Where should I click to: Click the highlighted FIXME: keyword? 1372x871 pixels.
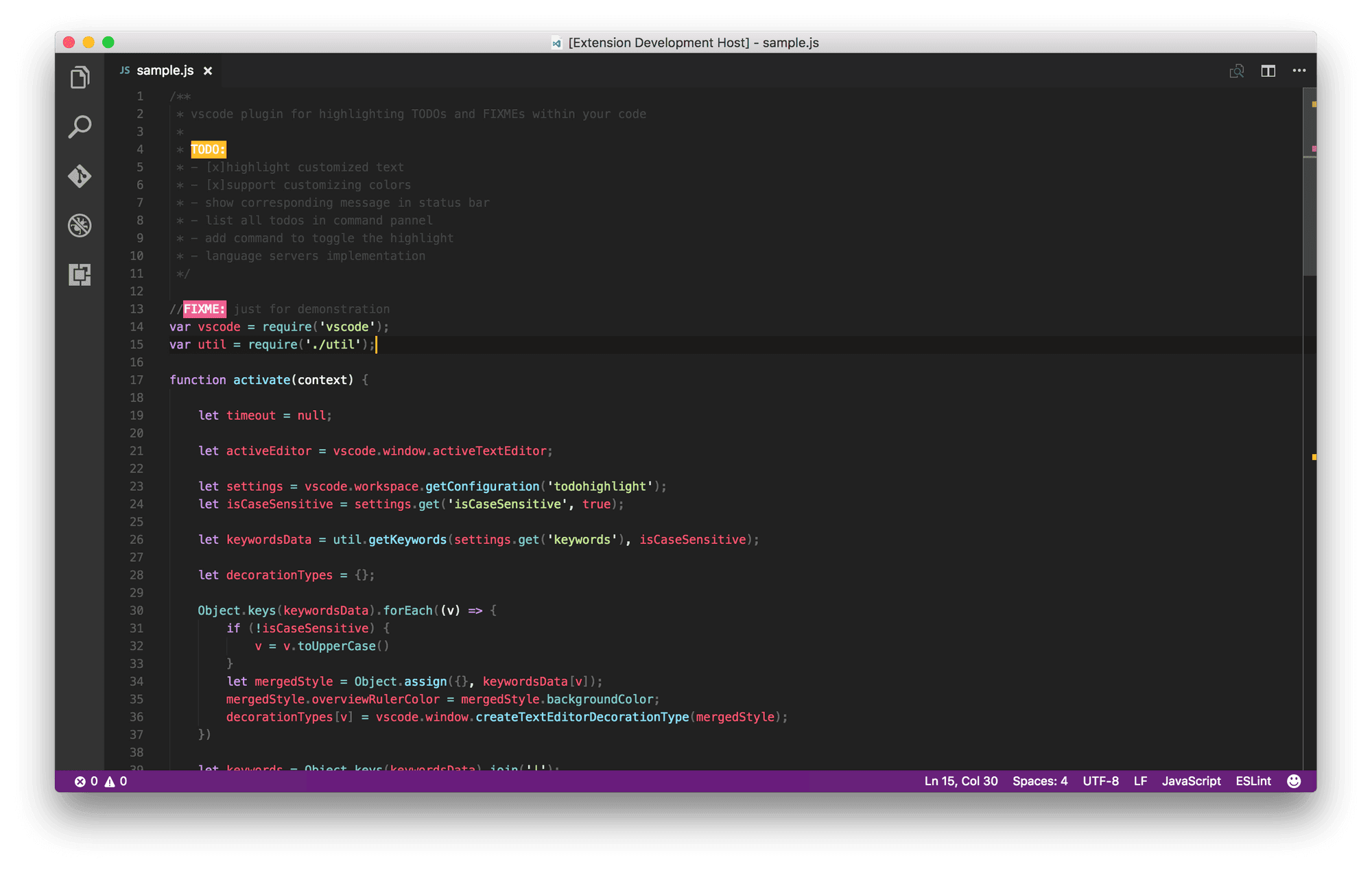point(204,309)
